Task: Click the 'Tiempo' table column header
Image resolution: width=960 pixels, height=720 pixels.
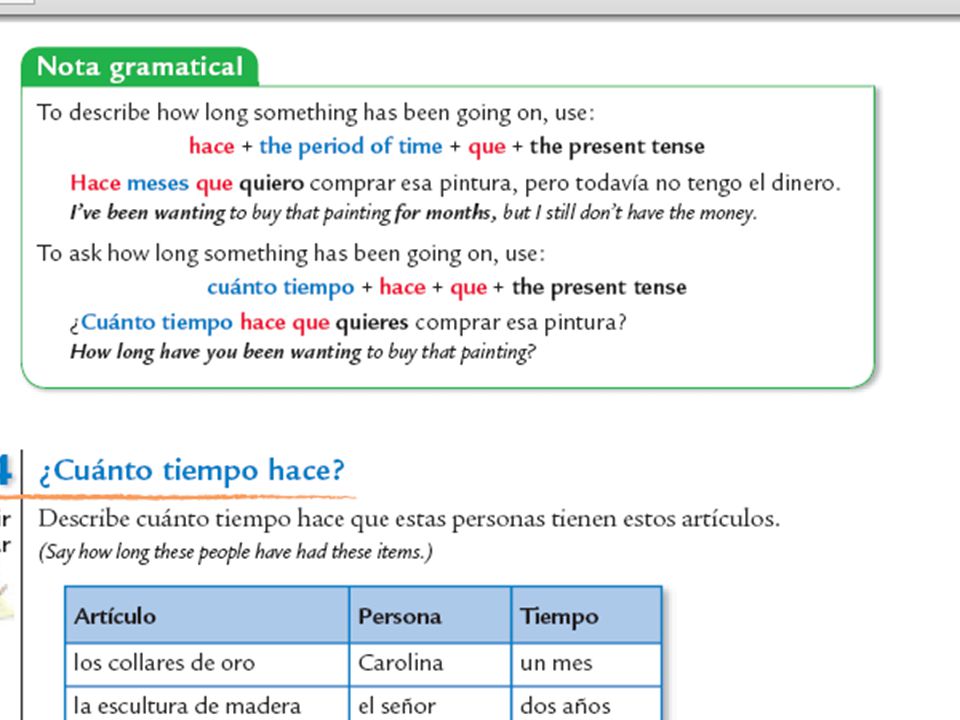Action: point(587,615)
